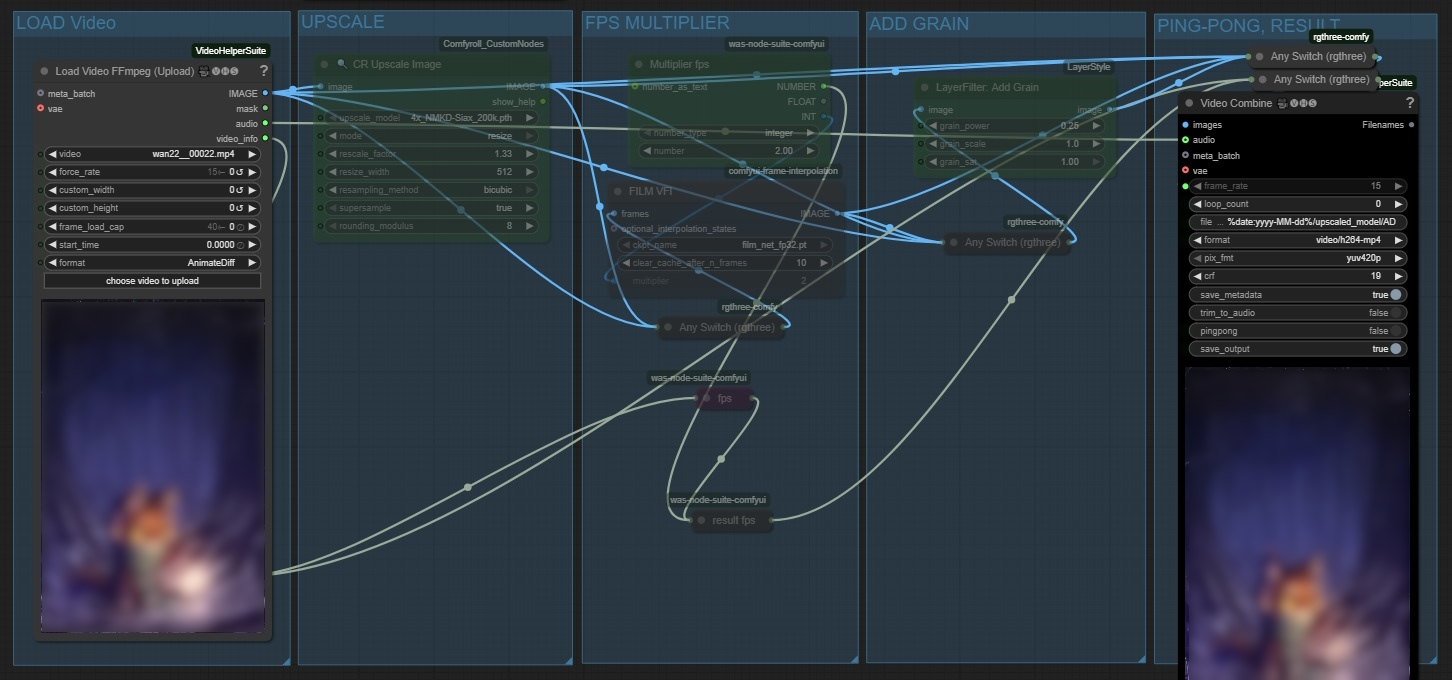Image resolution: width=1452 pixels, height=680 pixels.
Task: Open help question mark on Video Combine
Action: (x=1410, y=103)
